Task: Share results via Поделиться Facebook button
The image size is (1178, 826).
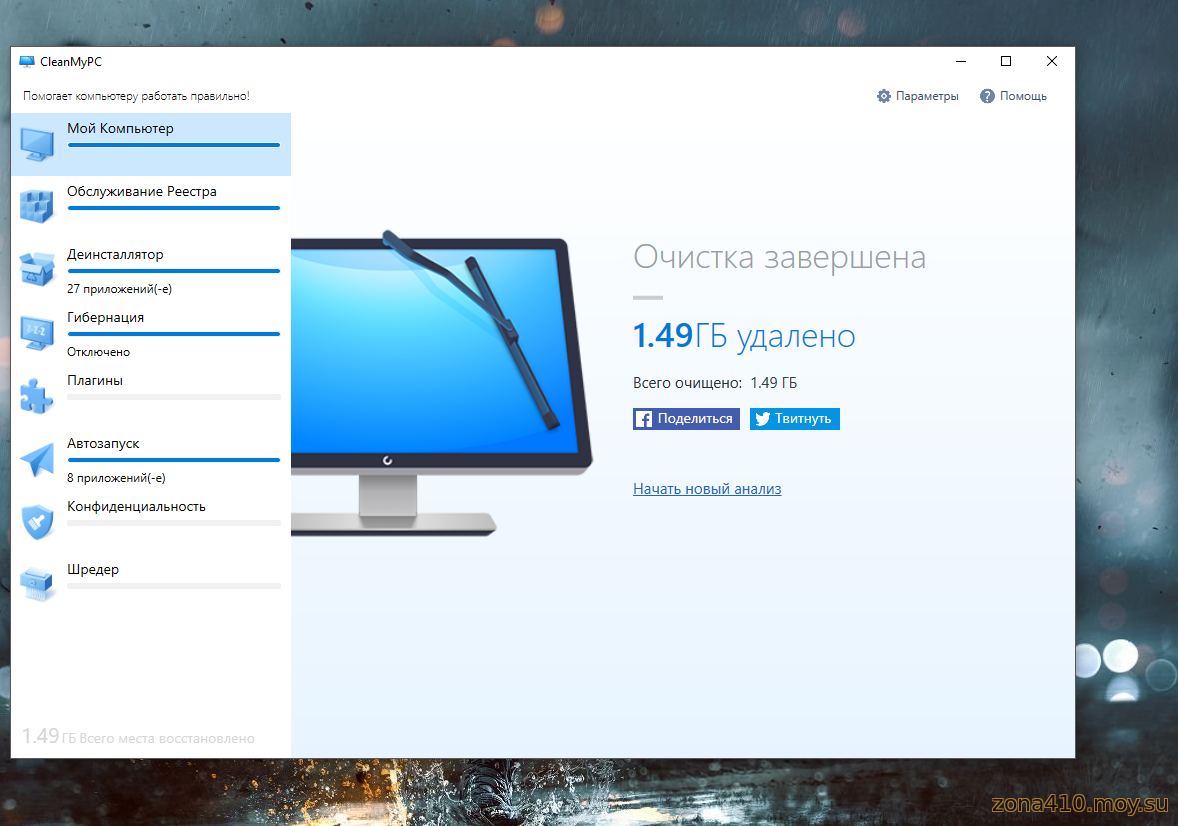Action: 686,419
